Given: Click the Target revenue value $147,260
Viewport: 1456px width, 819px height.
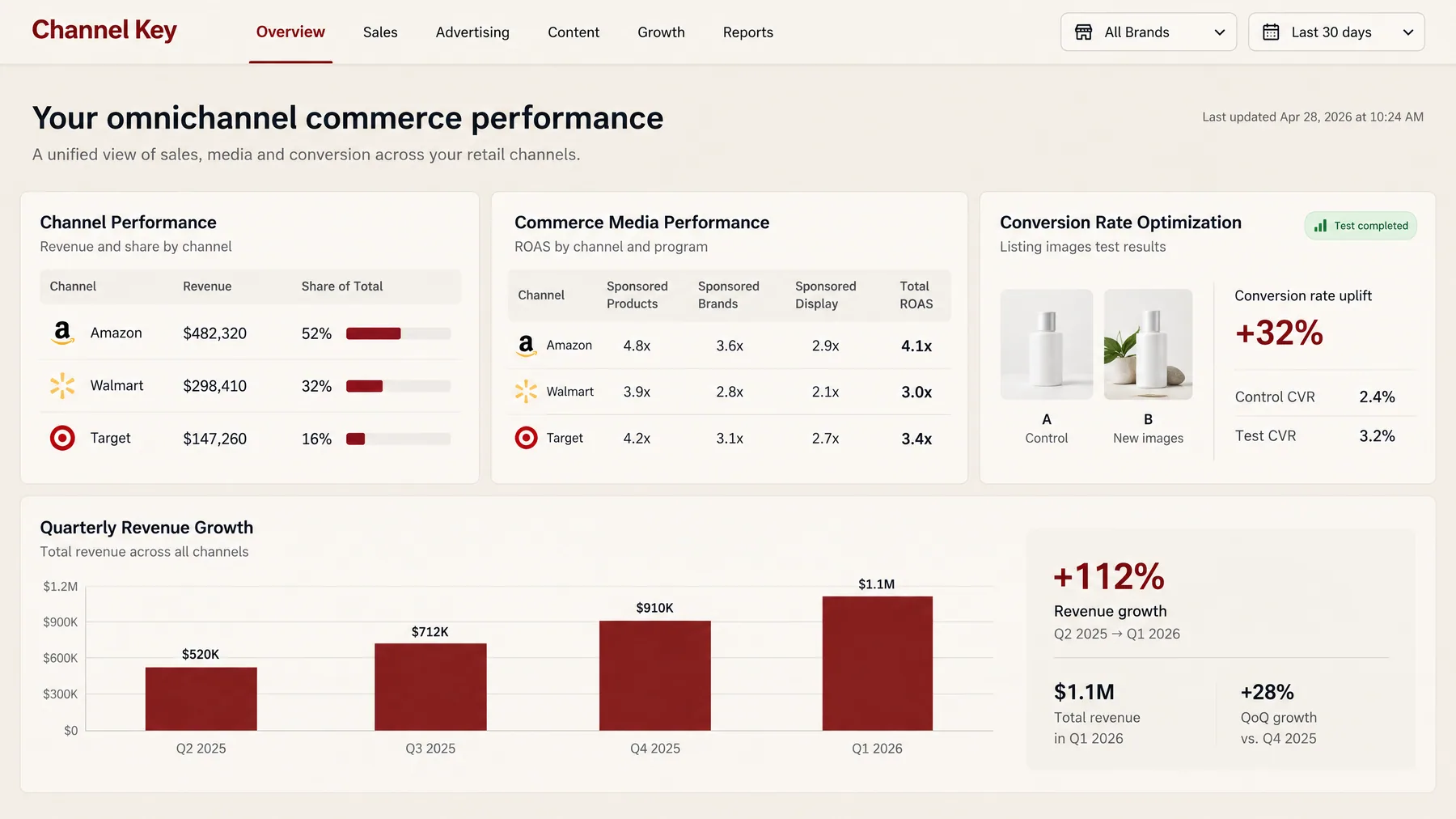Looking at the screenshot, I should [x=214, y=439].
